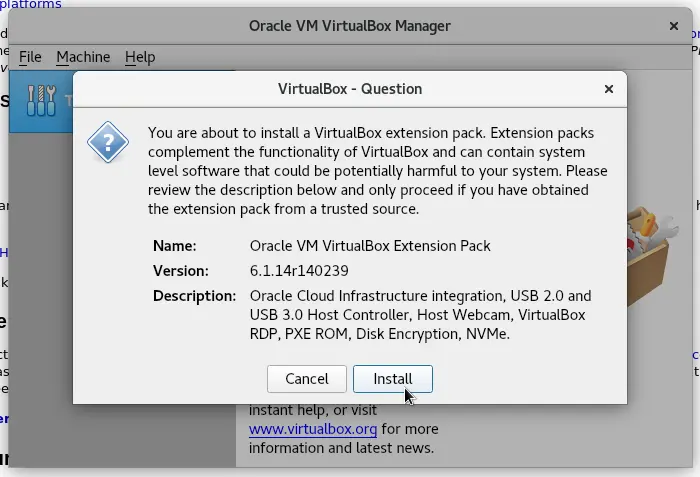700x477 pixels.
Task: Select the Tools icon in manager sidebar
Action: click(x=41, y=100)
